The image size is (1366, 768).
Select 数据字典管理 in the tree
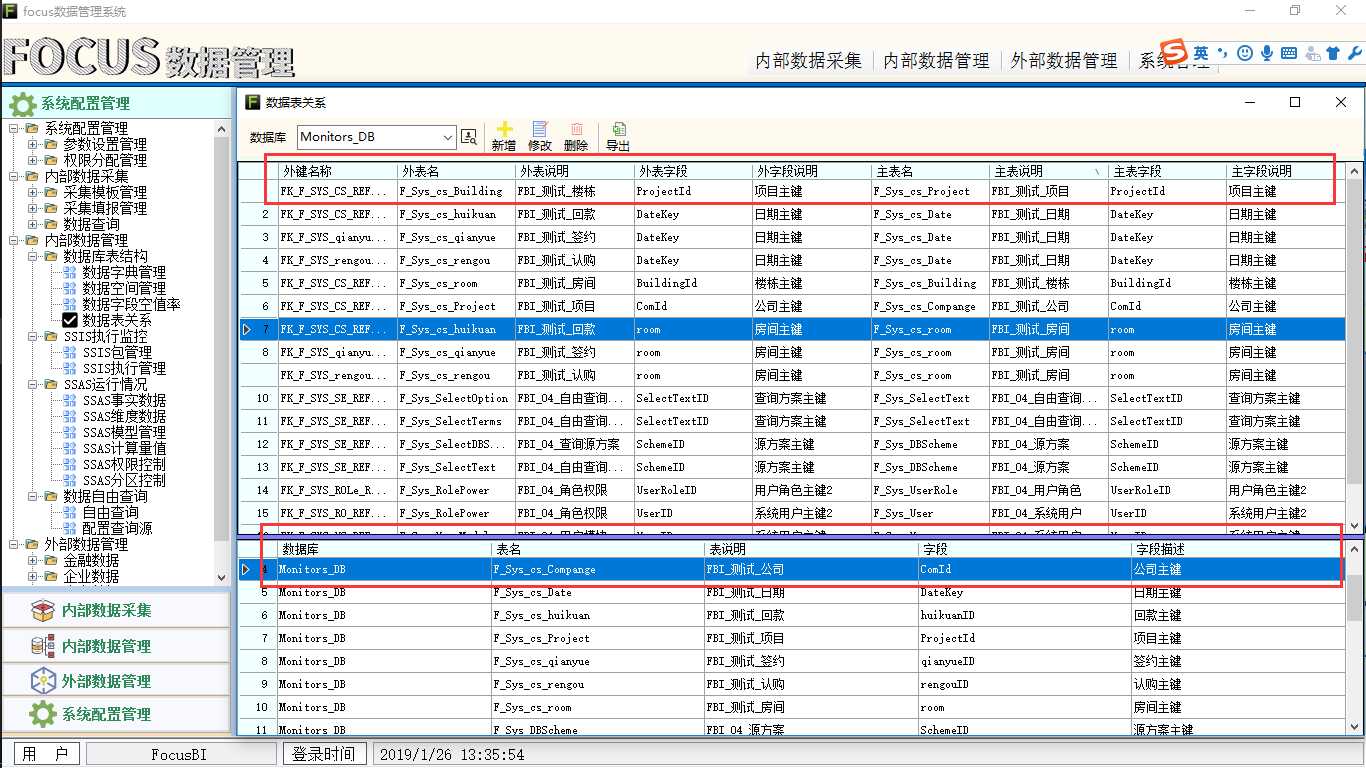tap(124, 272)
